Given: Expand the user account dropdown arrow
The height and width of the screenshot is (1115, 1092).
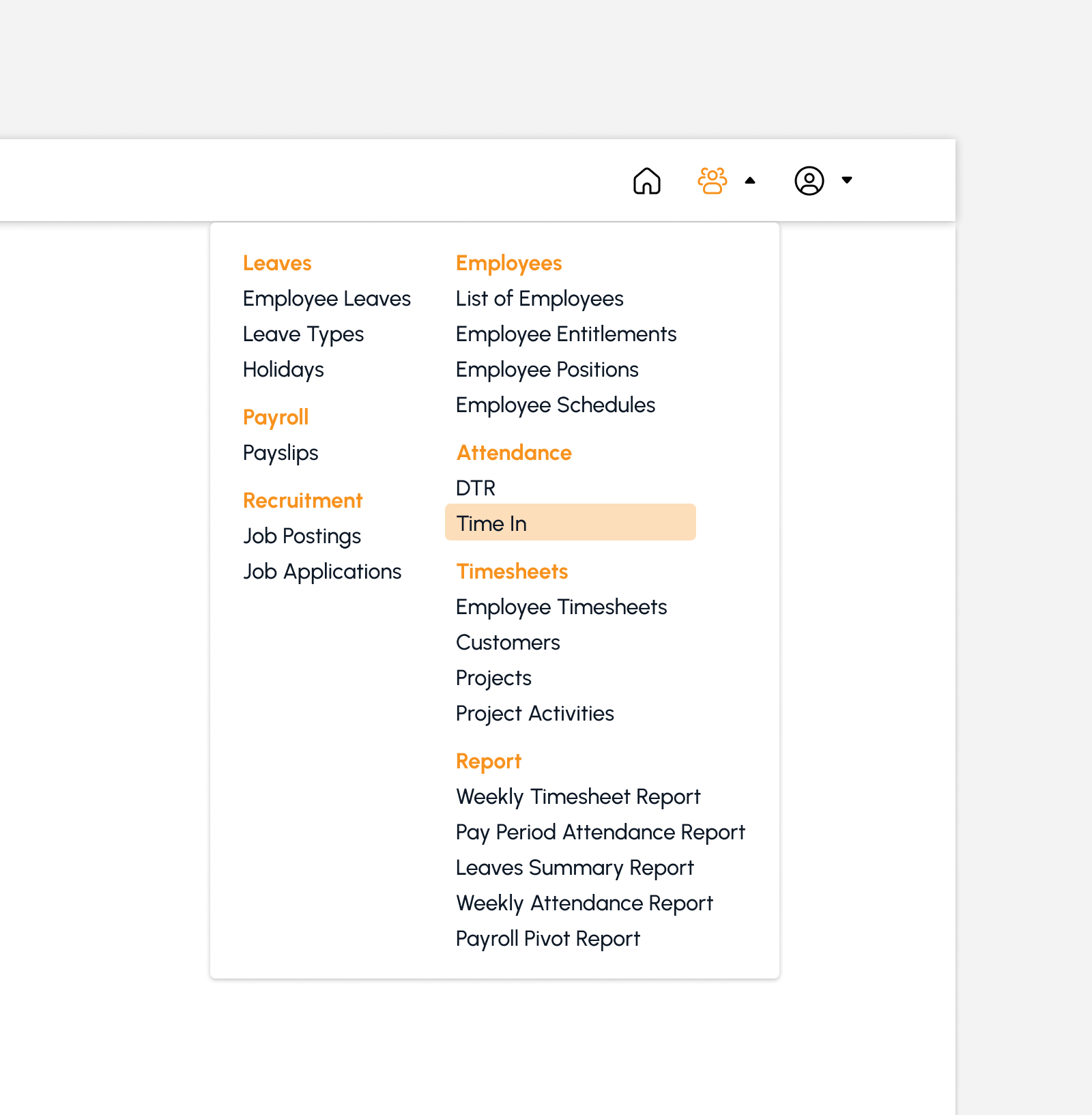Looking at the screenshot, I should (x=847, y=180).
